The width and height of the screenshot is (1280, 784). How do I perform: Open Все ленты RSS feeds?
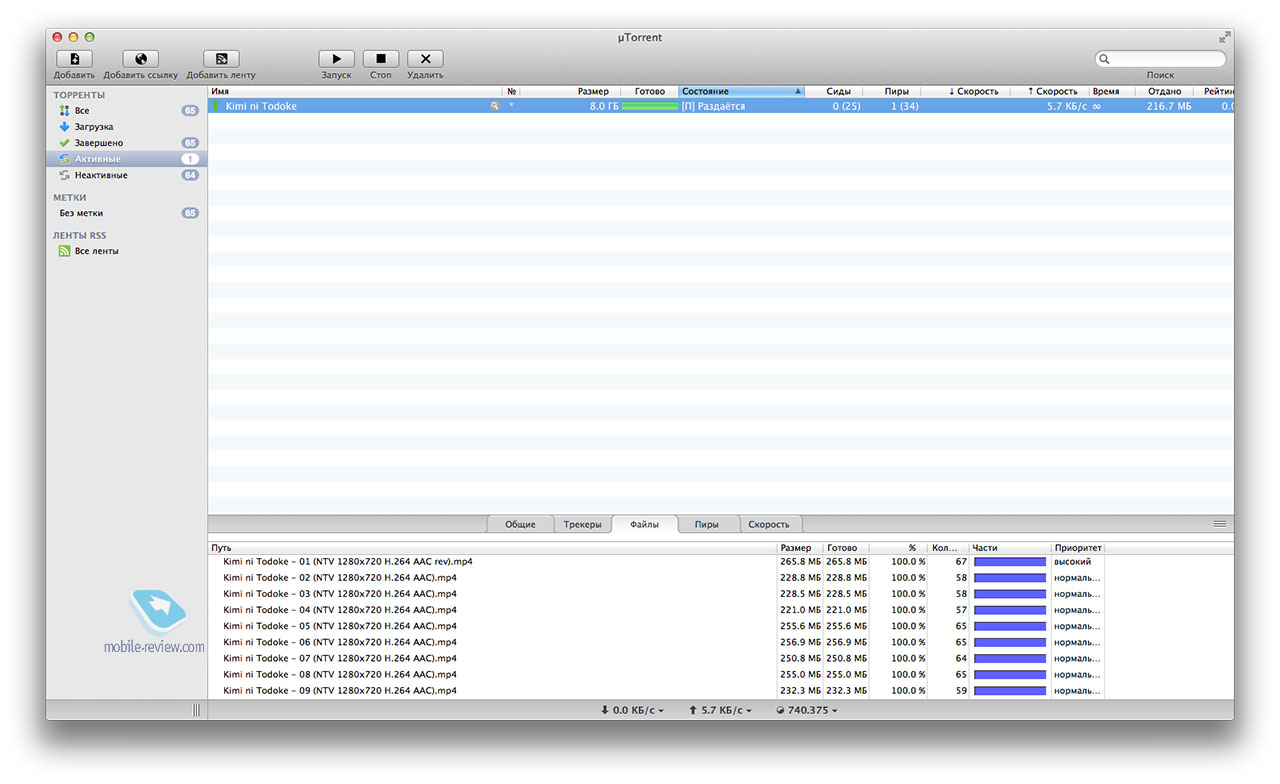pyautogui.click(x=127, y=251)
